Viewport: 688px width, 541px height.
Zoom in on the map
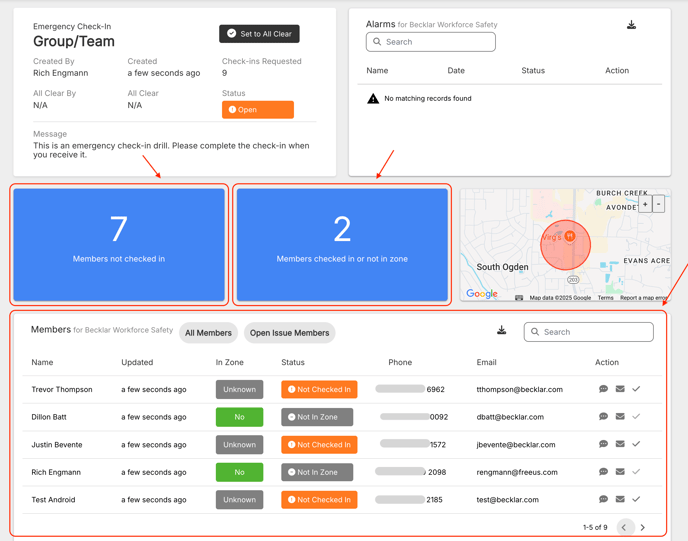[x=645, y=204]
